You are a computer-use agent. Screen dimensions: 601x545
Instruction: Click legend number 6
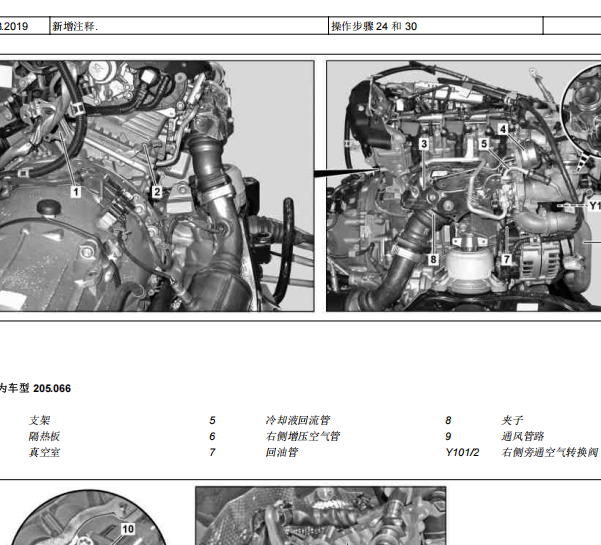tap(212, 437)
